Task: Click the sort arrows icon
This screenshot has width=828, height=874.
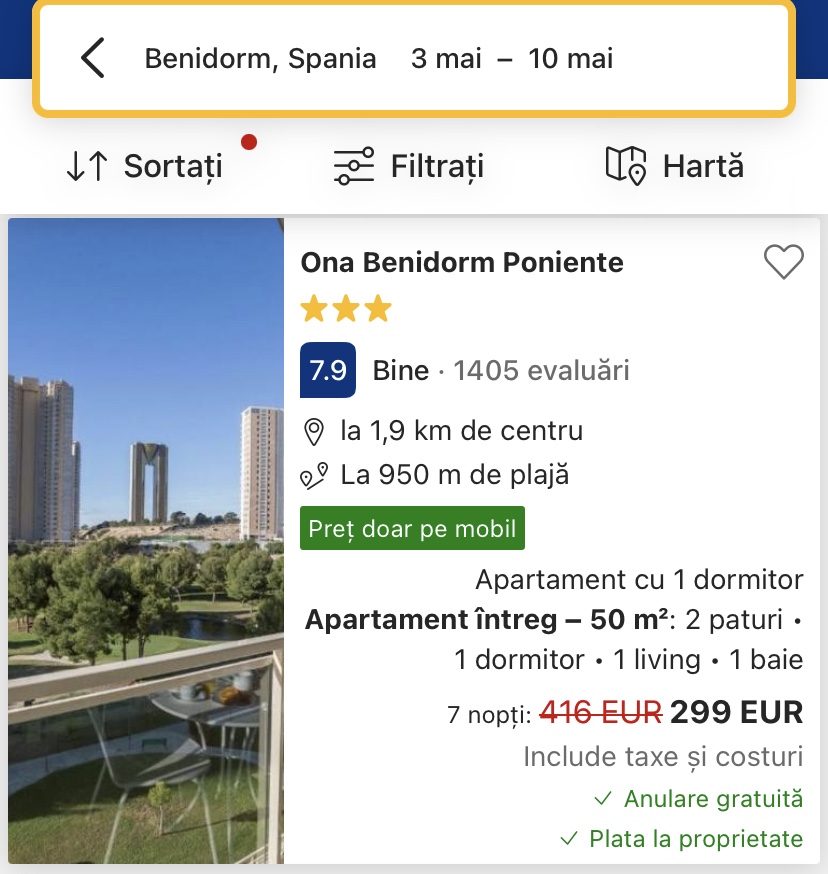Action: [x=87, y=166]
